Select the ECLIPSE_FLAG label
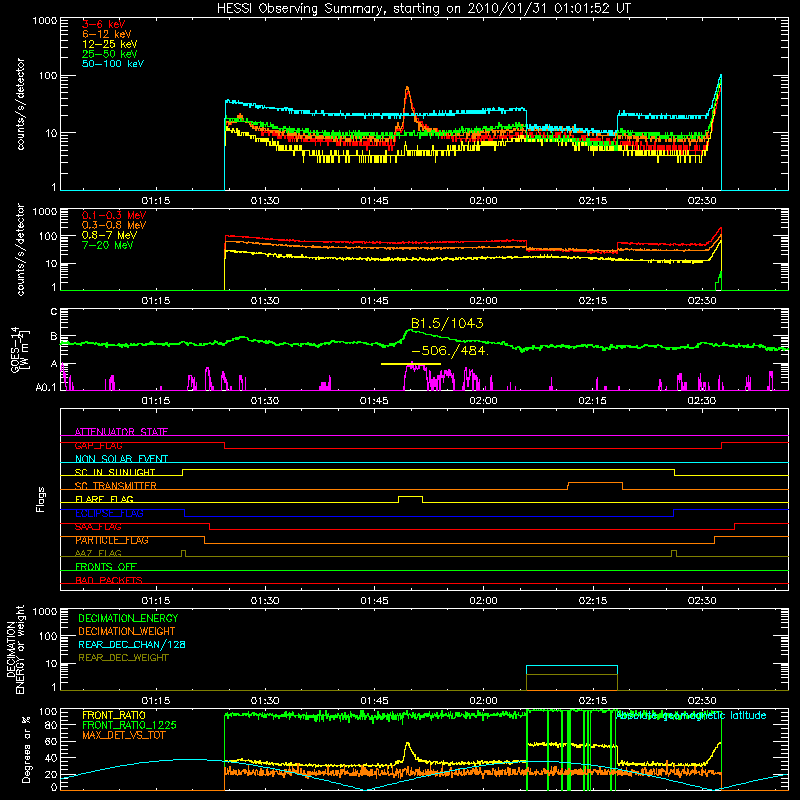 tap(109, 513)
